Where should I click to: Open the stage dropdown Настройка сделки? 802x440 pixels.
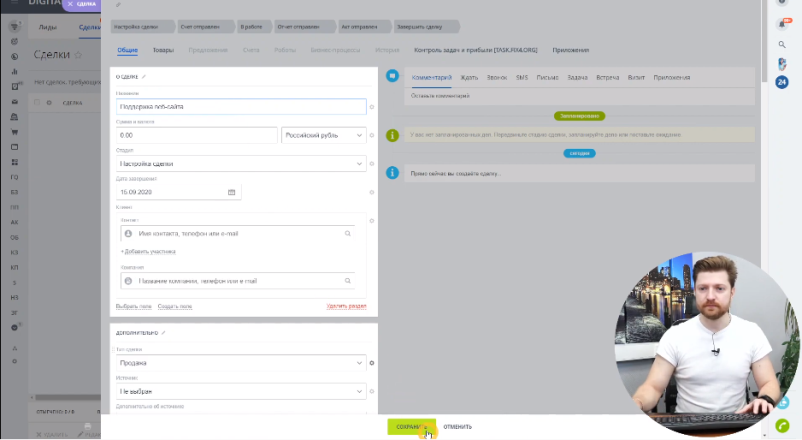(x=241, y=164)
